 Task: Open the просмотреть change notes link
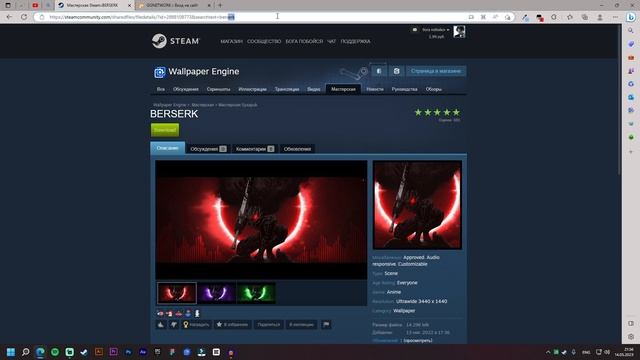(x=418, y=340)
